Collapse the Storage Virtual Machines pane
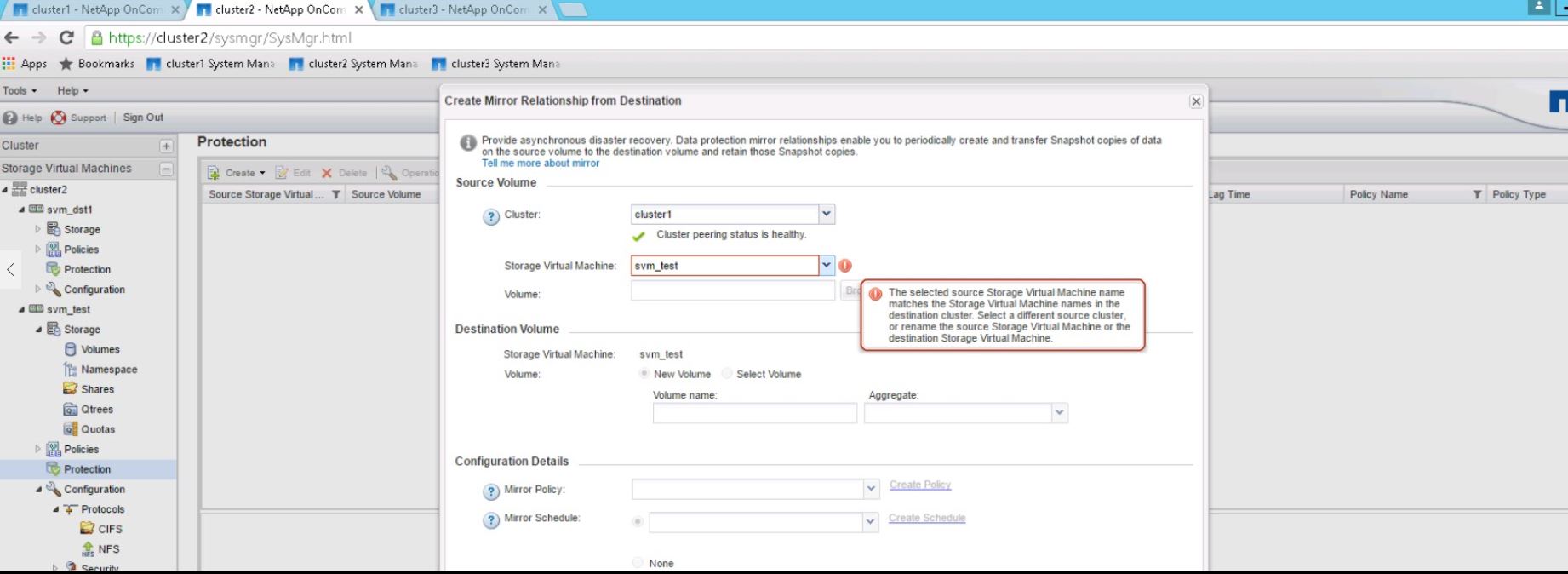The image size is (1568, 574). tap(166, 169)
